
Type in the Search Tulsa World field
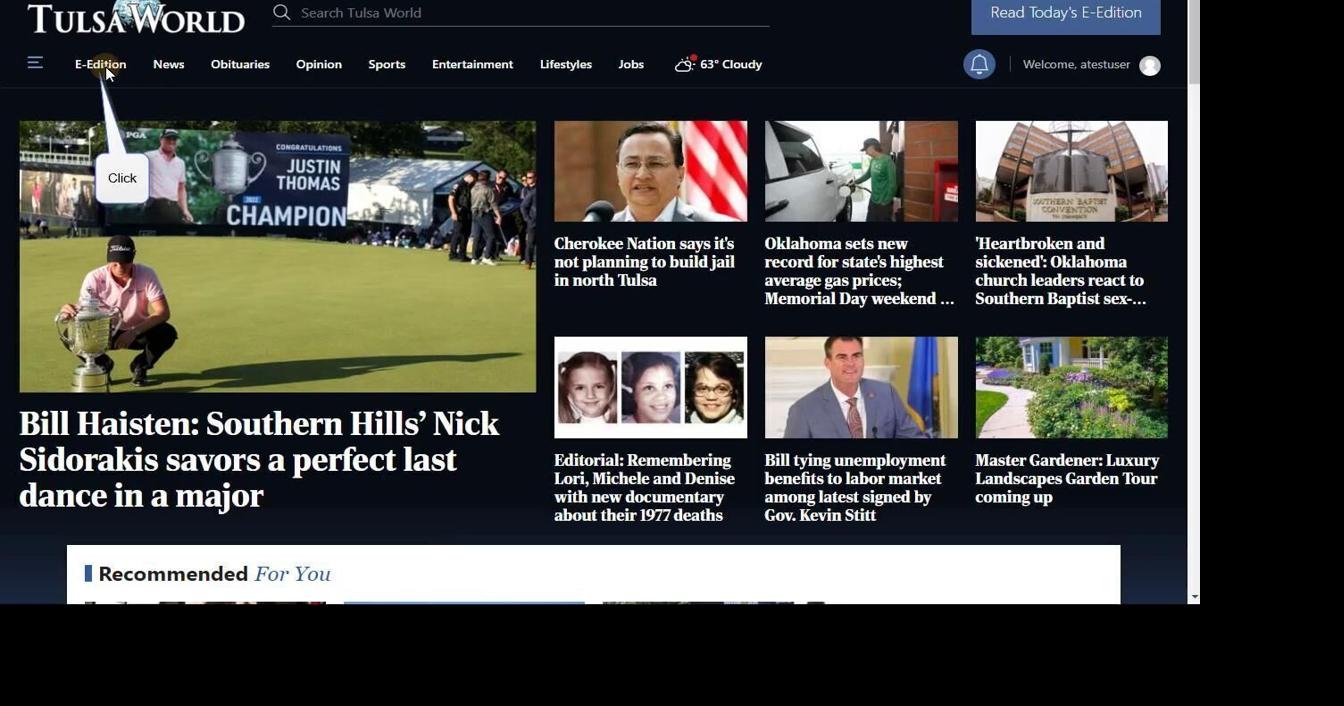click(x=530, y=13)
